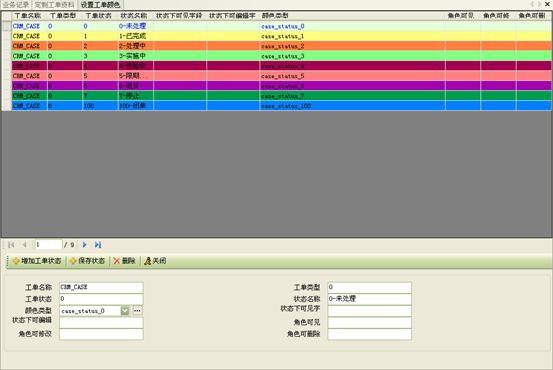Click 关闭 close button in toolbar

155,261
